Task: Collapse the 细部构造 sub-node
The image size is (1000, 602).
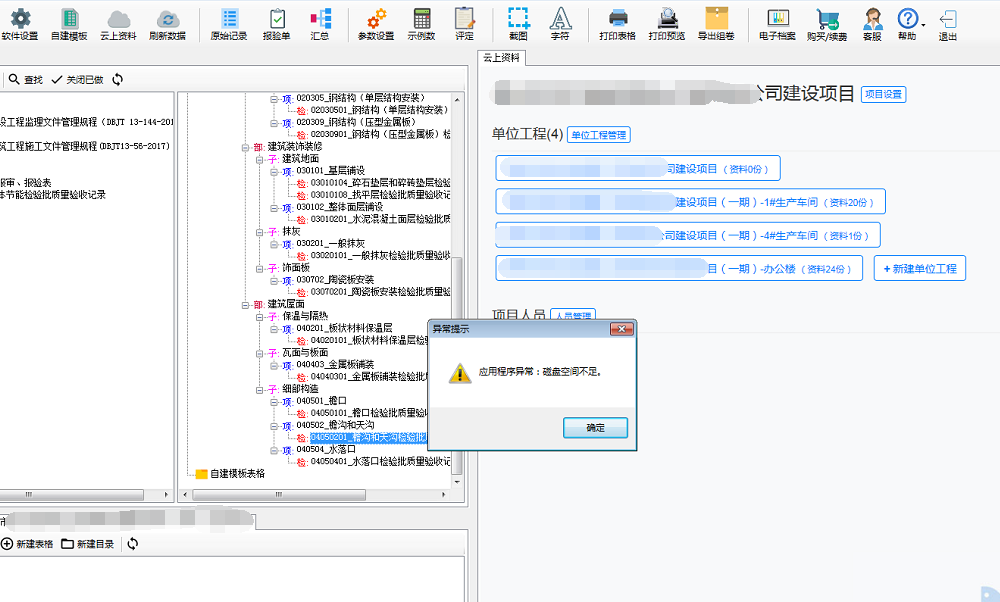Action: pyautogui.click(x=260, y=389)
